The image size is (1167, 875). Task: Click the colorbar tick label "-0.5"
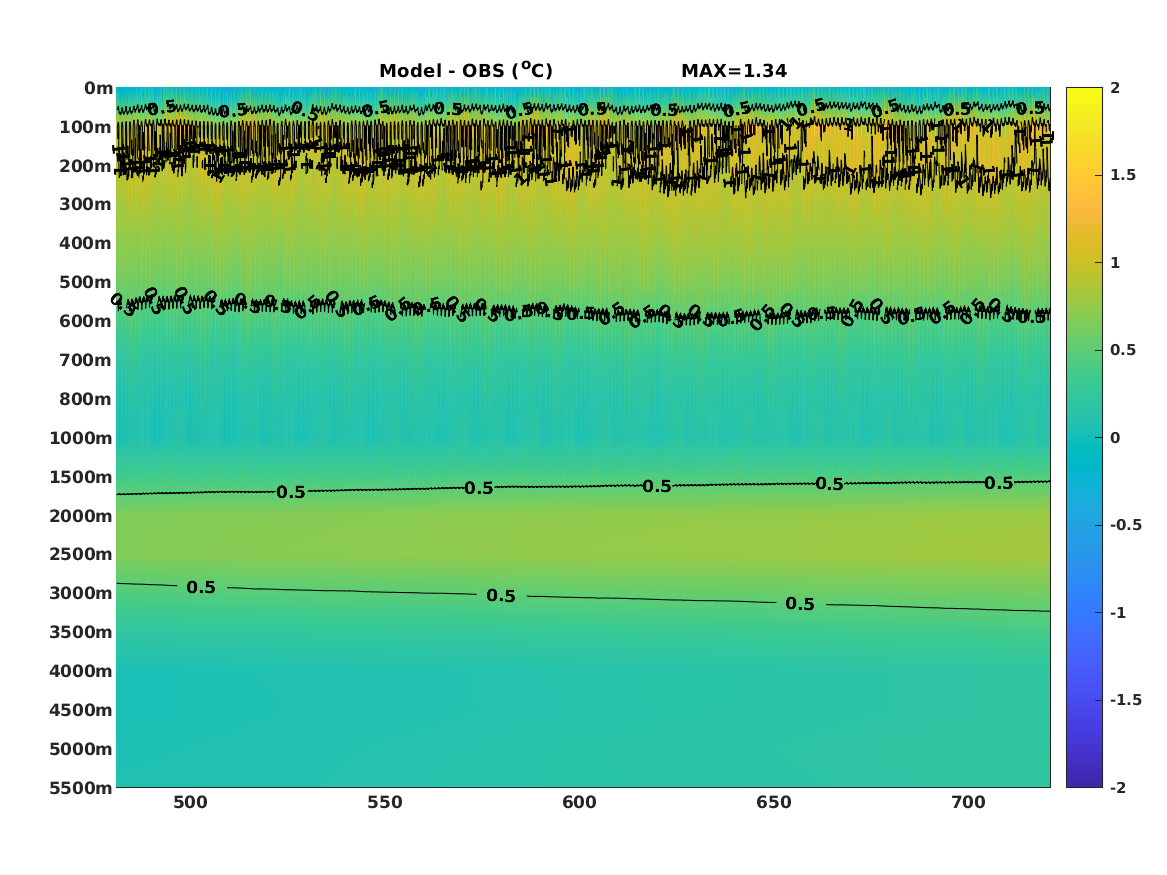tap(1125, 525)
